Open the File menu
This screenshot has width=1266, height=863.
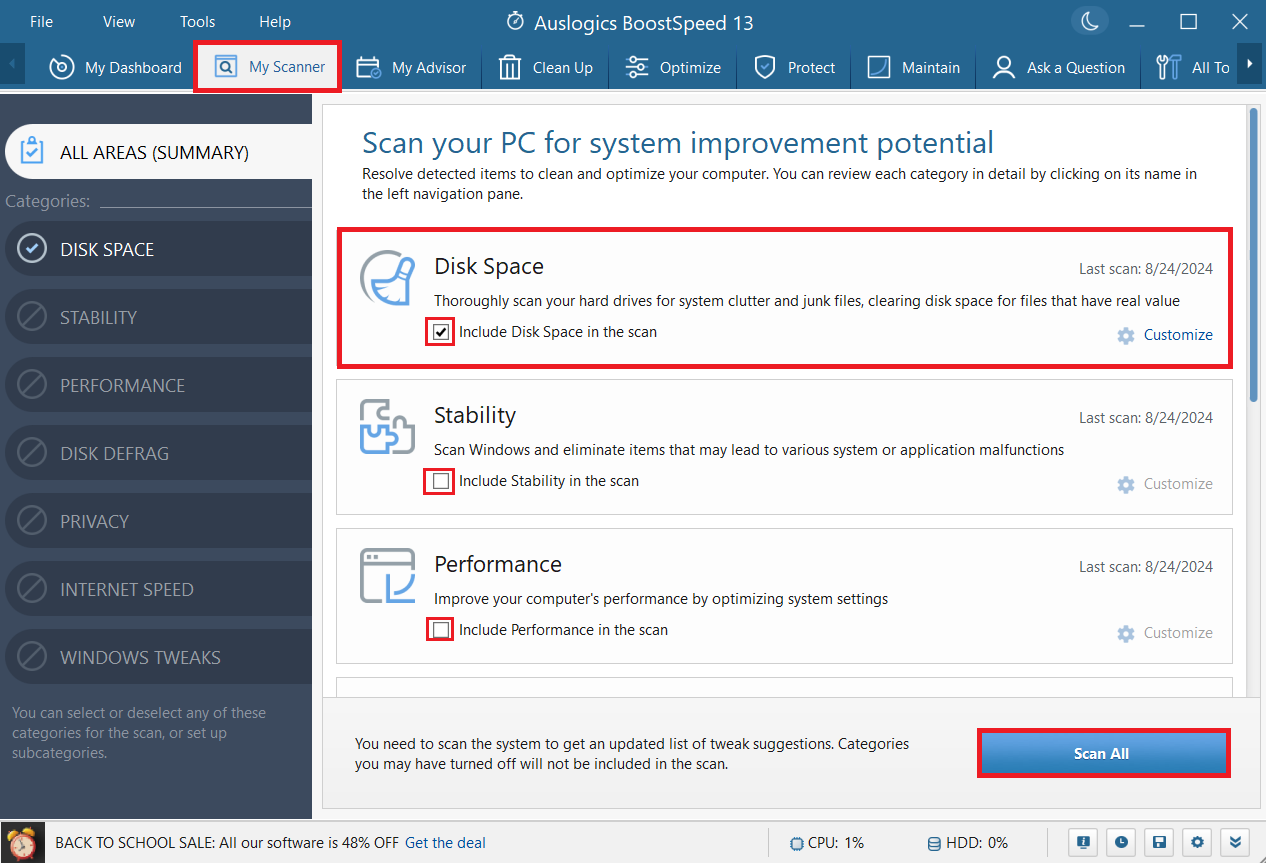pos(41,21)
